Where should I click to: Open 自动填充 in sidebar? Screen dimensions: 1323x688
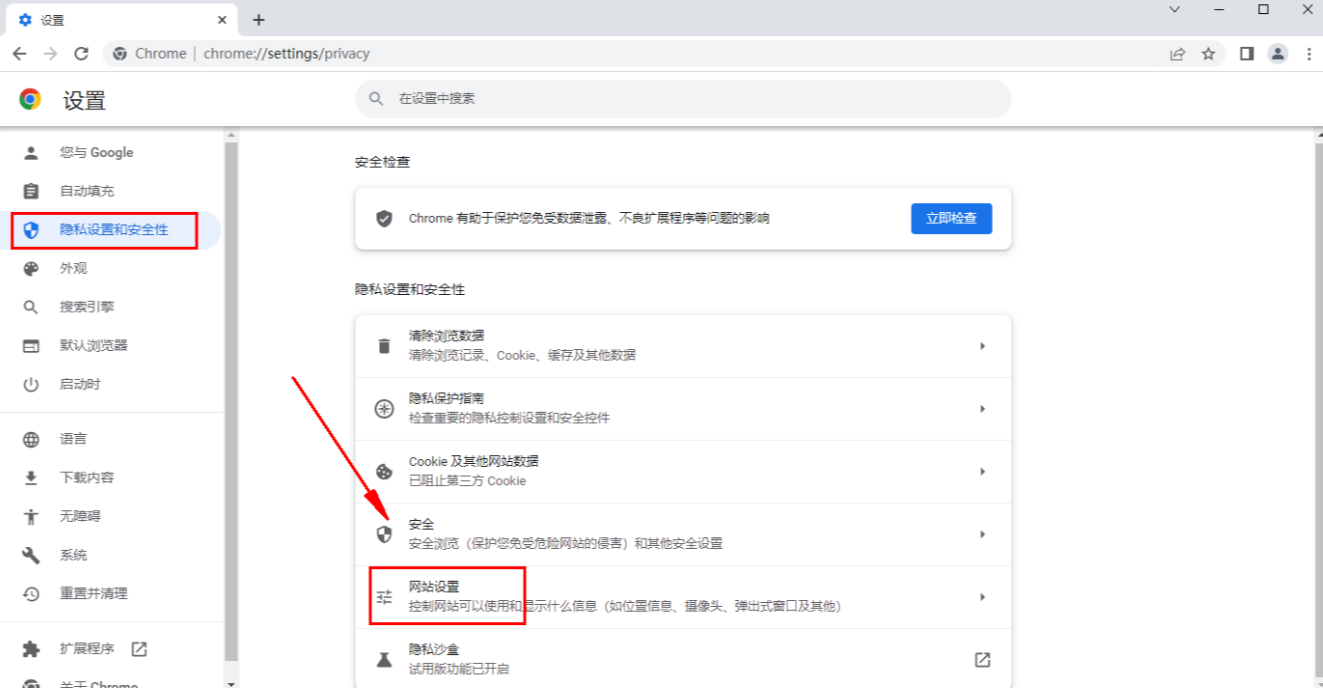pos(111,191)
